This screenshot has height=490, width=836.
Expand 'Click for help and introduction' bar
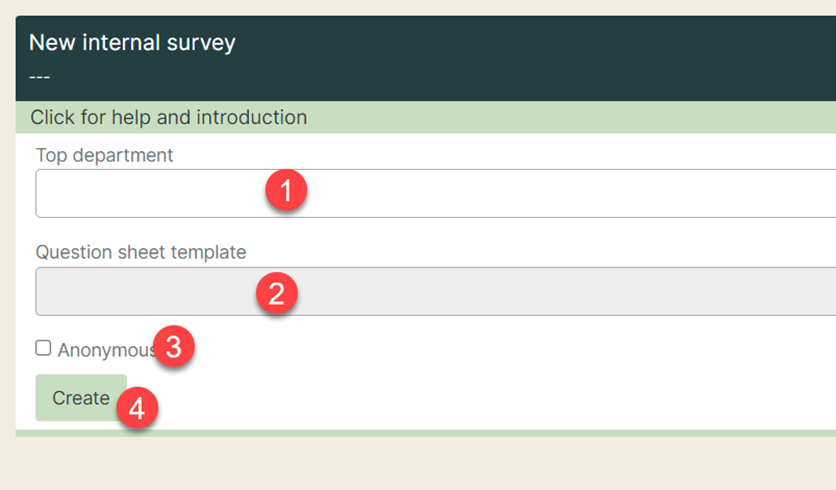(x=425, y=117)
